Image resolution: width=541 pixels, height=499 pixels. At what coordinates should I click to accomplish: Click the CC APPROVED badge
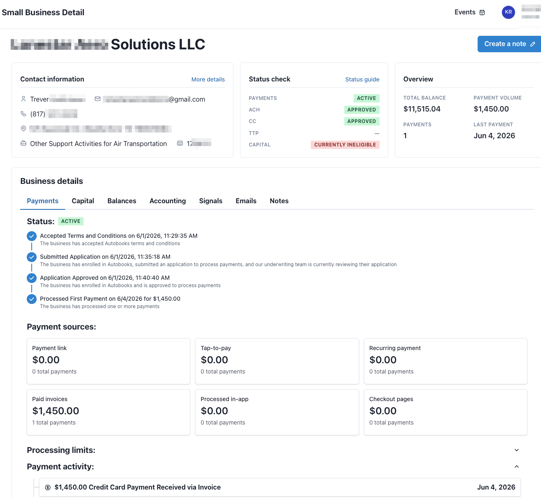click(362, 121)
